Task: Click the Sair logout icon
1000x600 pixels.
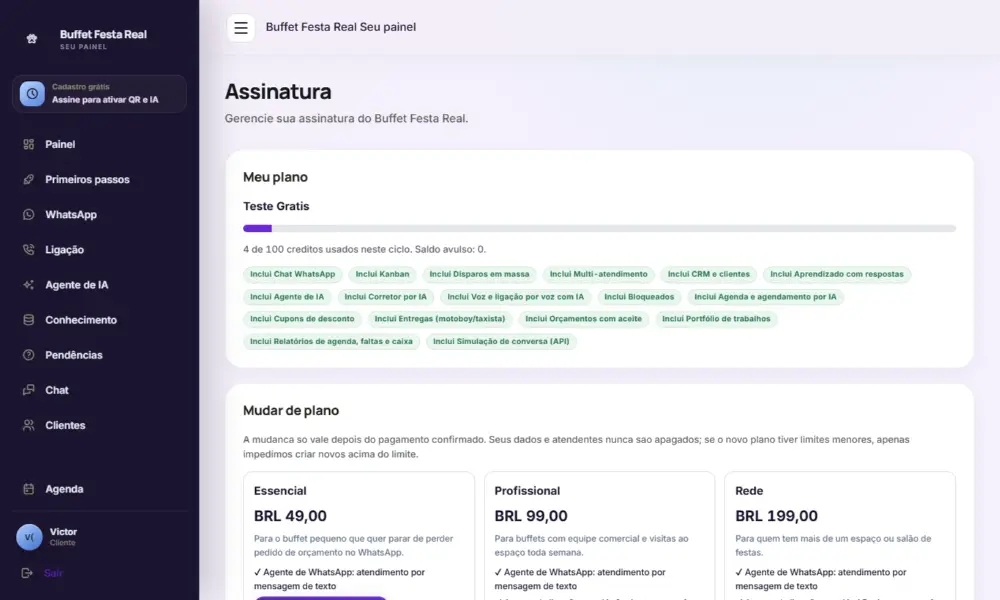Action: 27,573
